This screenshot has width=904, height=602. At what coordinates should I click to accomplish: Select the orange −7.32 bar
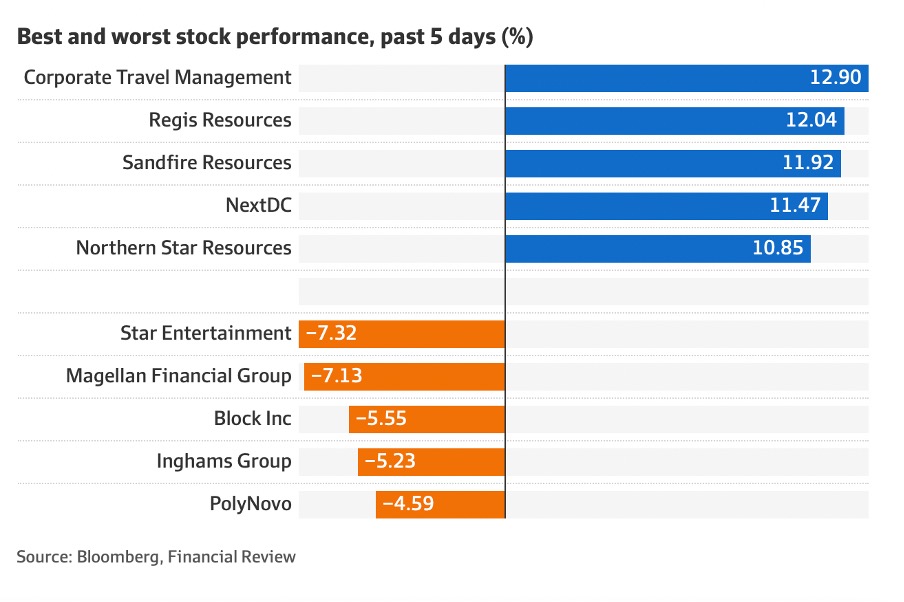[x=402, y=334]
